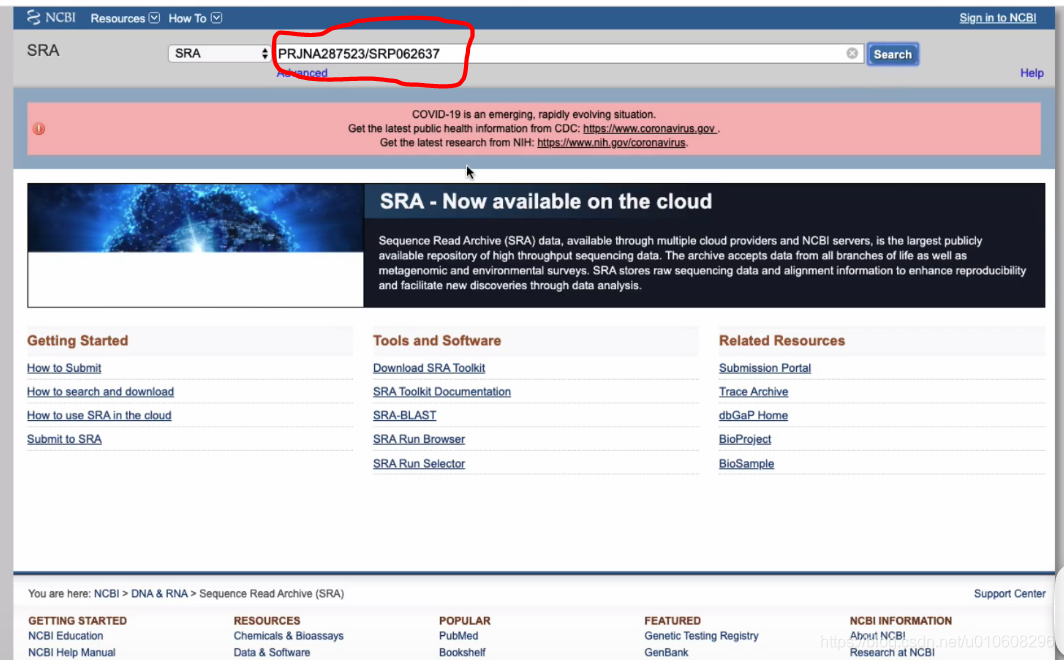Open dbGaP Home link
The height and width of the screenshot is (660, 1064).
(753, 415)
